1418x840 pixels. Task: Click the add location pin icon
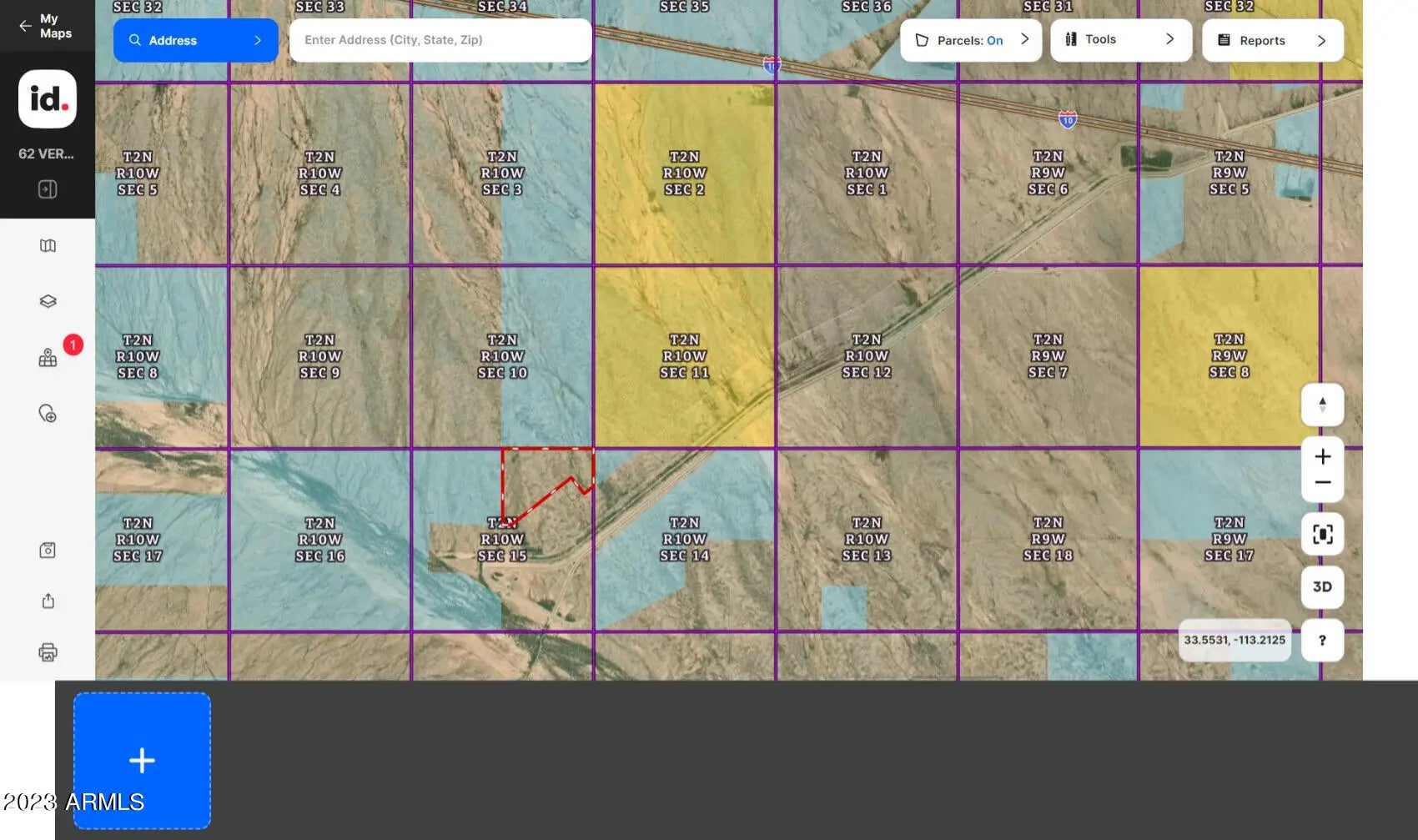[48, 414]
